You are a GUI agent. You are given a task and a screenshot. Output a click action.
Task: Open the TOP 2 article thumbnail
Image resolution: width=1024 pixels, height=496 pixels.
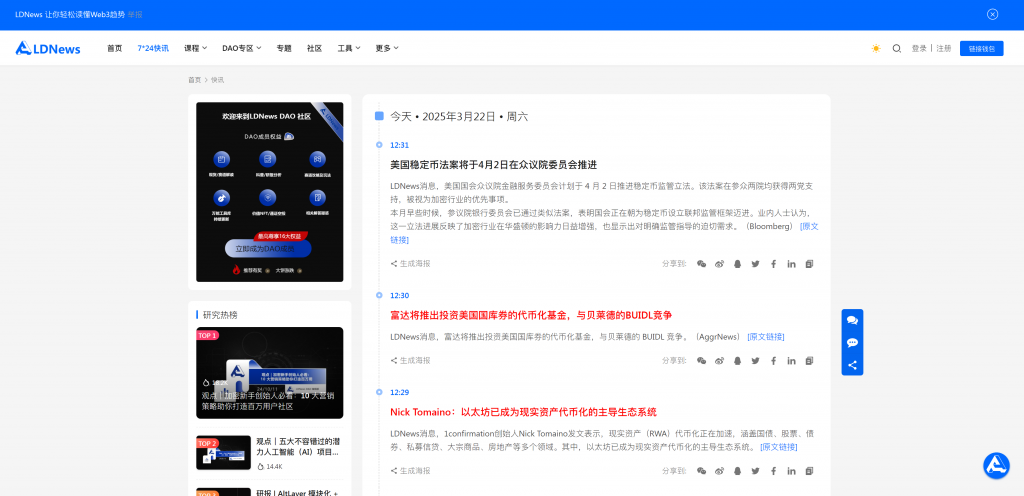(223, 453)
